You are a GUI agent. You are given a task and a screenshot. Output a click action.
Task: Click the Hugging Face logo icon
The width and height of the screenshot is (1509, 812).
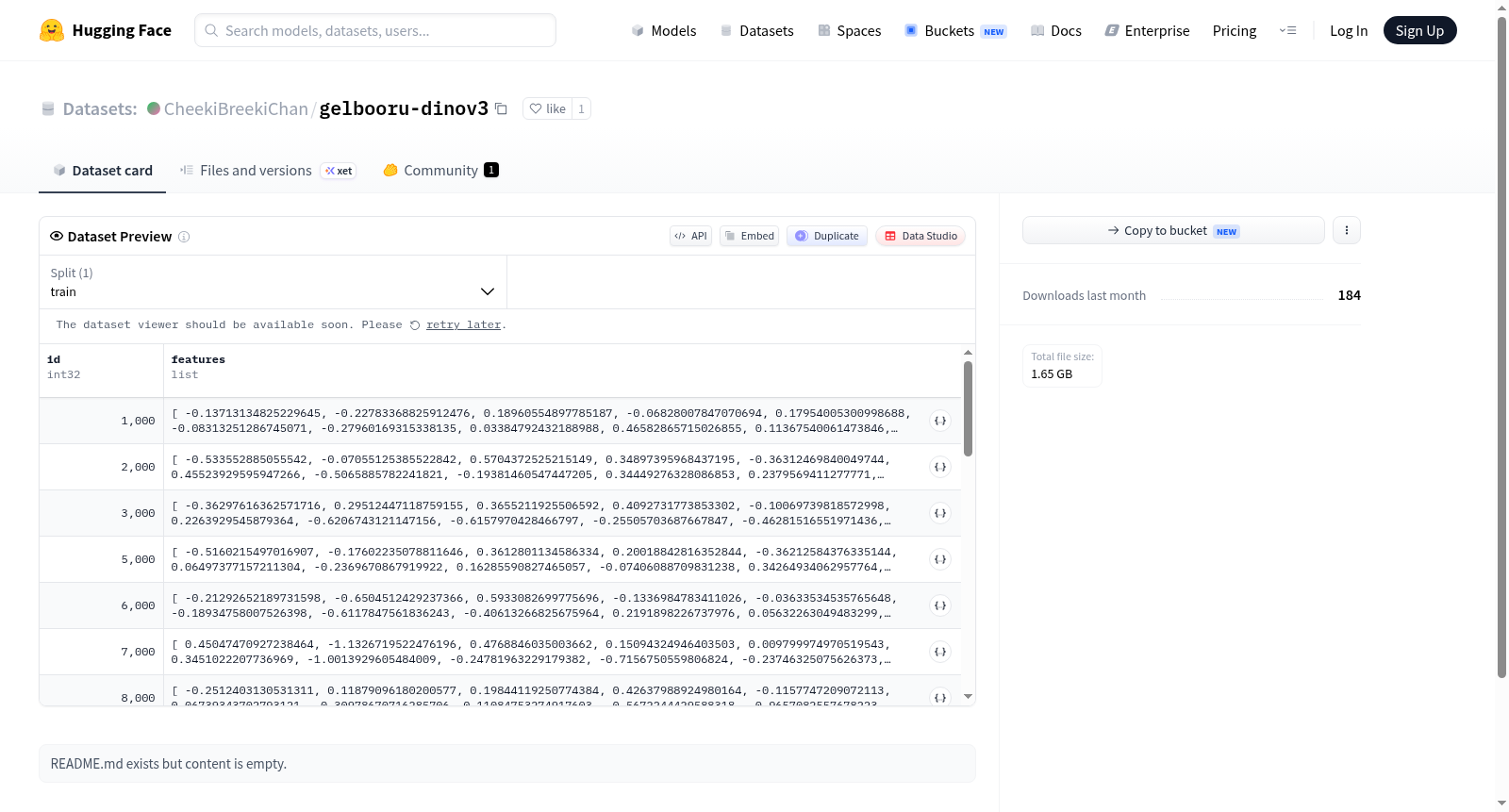tap(52, 30)
